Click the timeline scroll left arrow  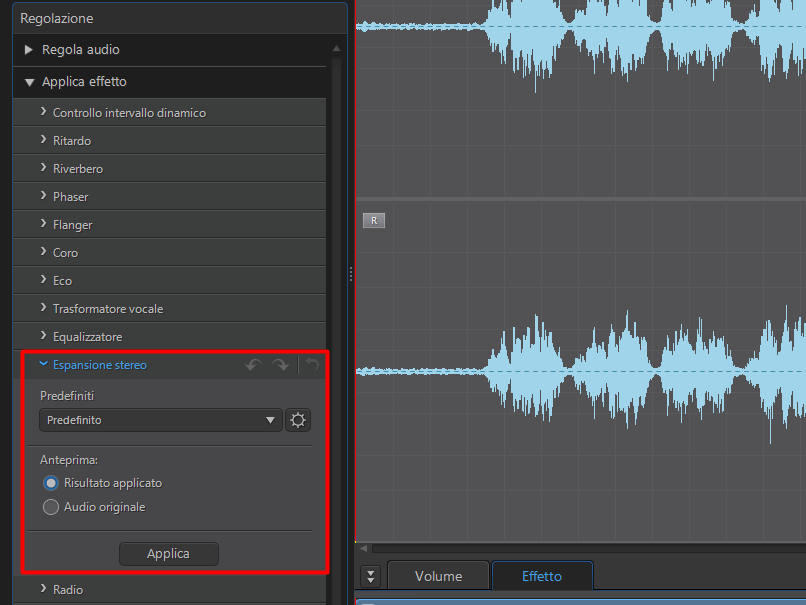coord(363,548)
